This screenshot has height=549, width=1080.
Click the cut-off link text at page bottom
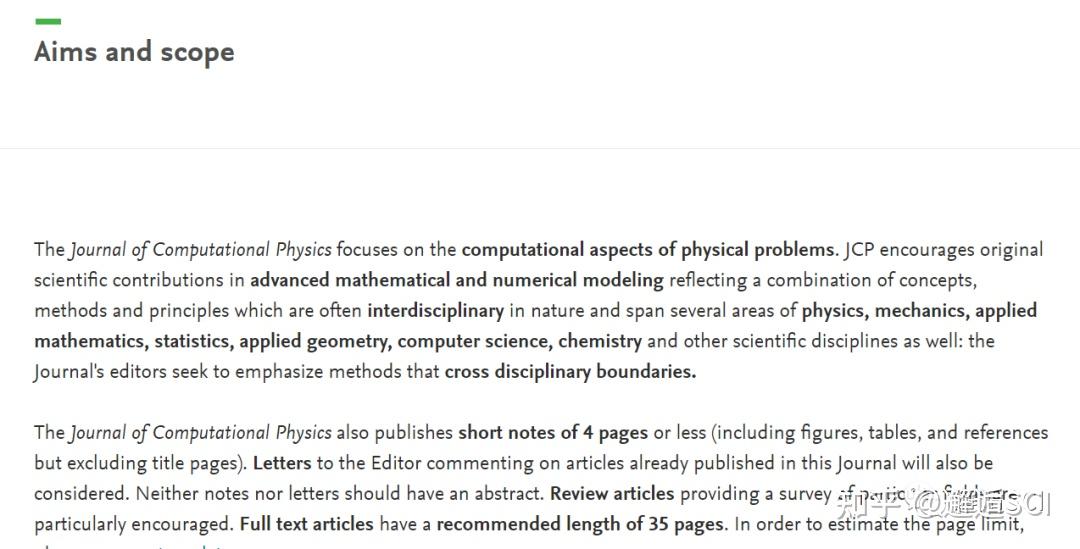click(x=131, y=546)
